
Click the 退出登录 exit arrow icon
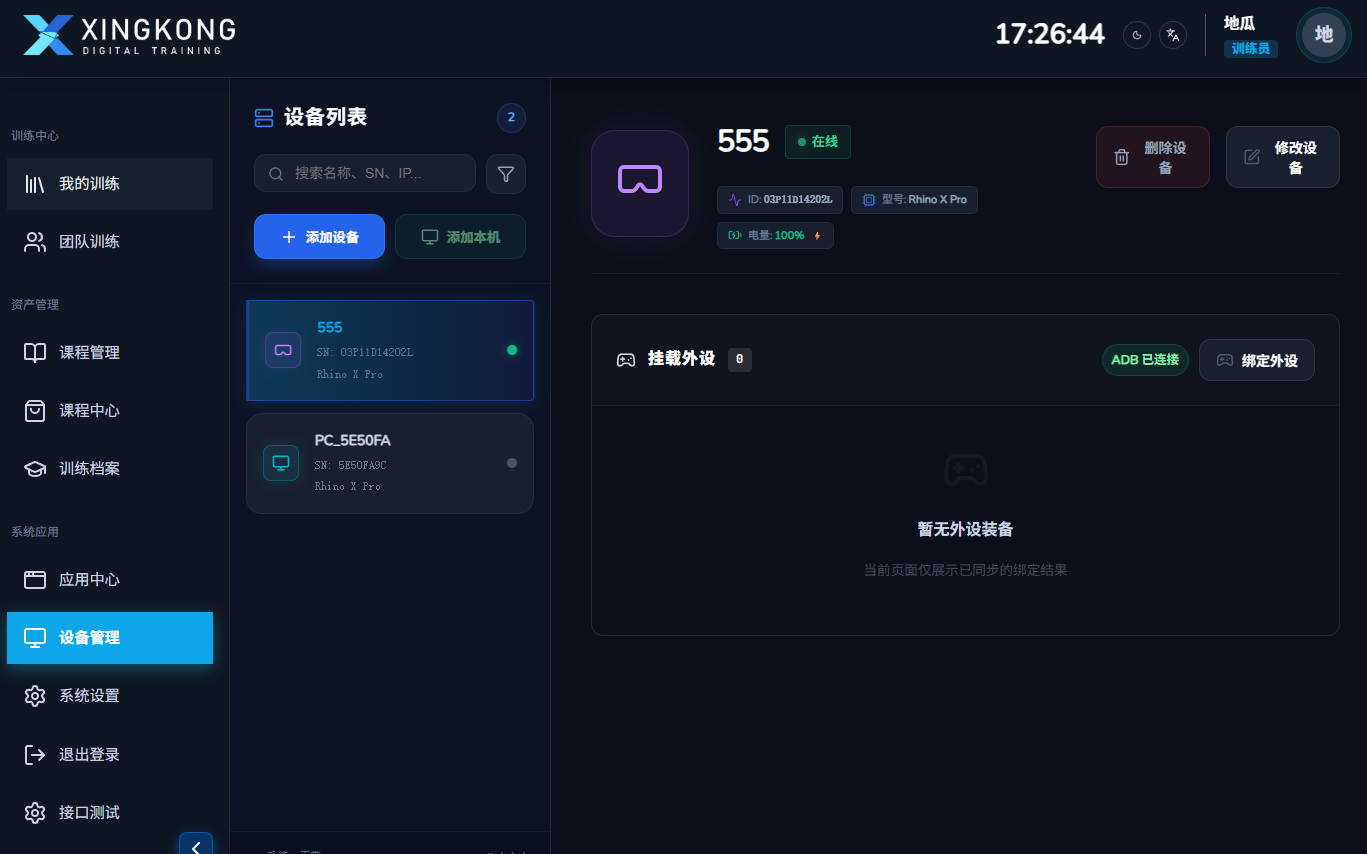click(35, 755)
